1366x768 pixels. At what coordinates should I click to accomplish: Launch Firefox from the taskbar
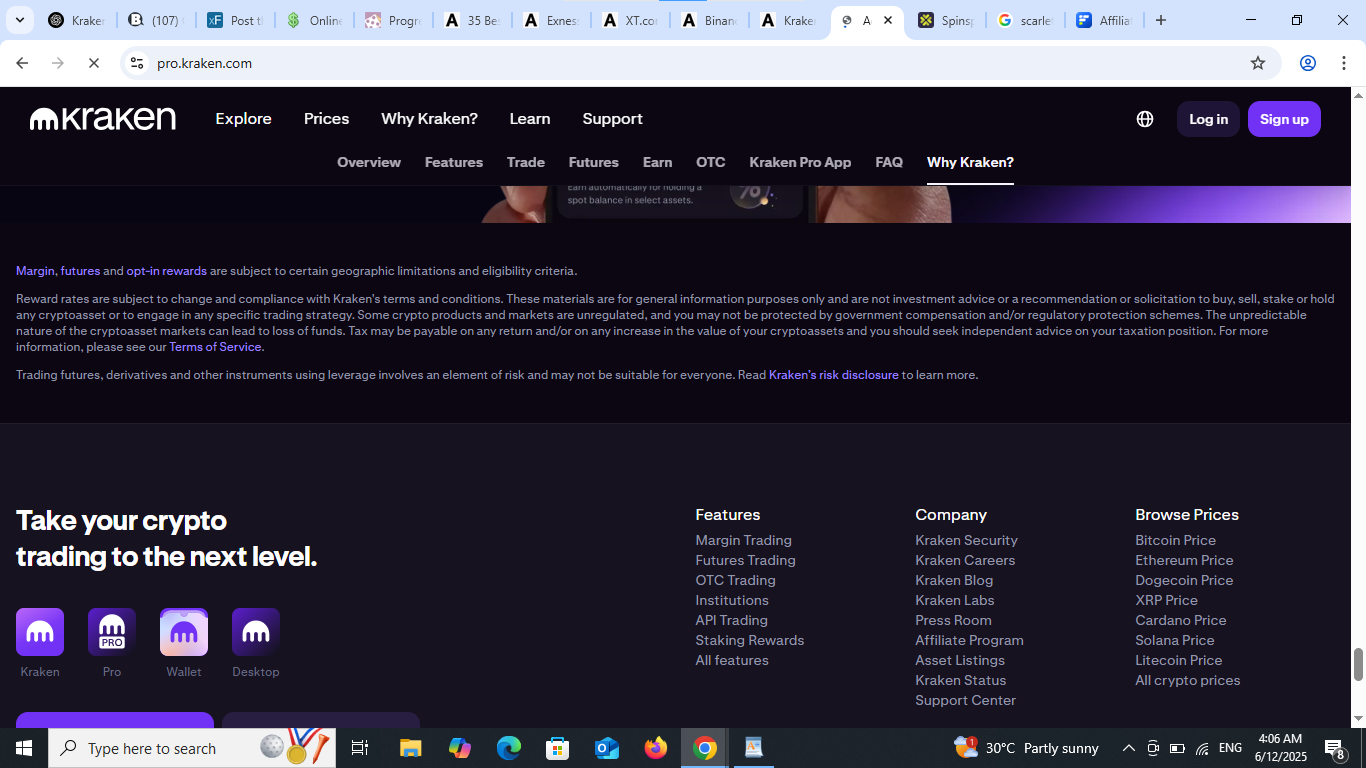click(x=656, y=748)
